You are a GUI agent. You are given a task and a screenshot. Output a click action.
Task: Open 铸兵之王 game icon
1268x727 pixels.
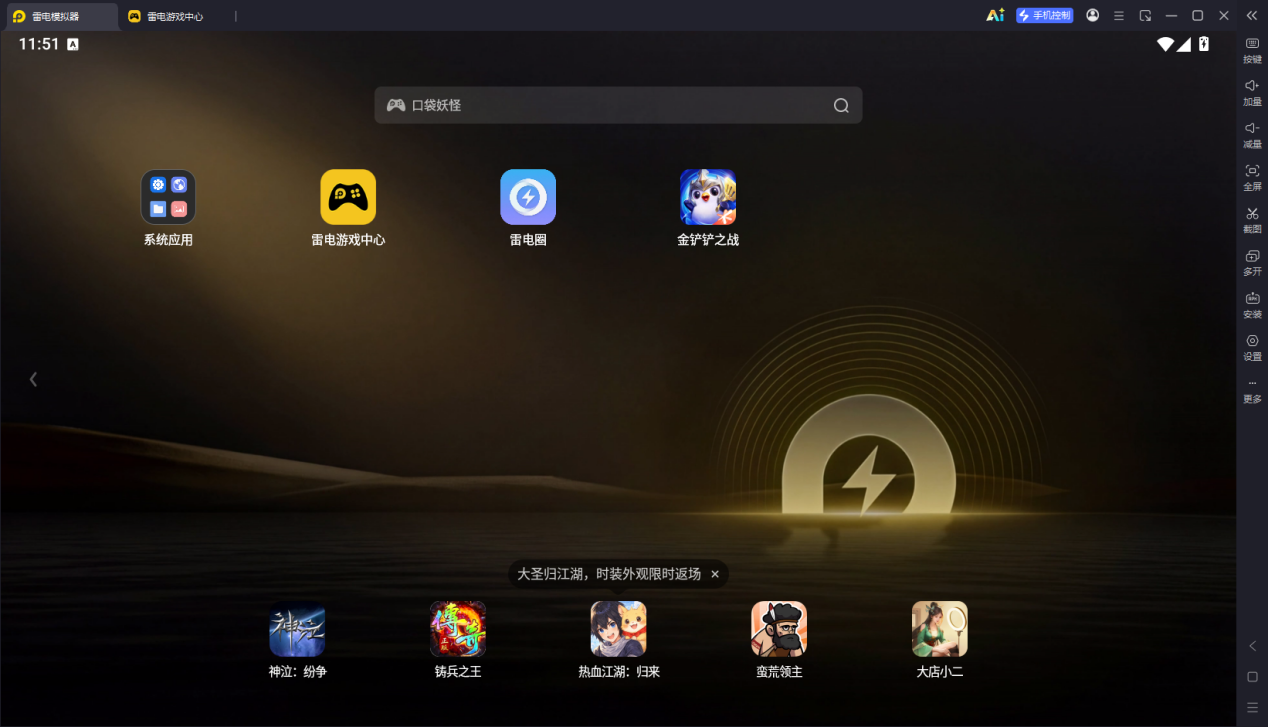[x=458, y=629]
